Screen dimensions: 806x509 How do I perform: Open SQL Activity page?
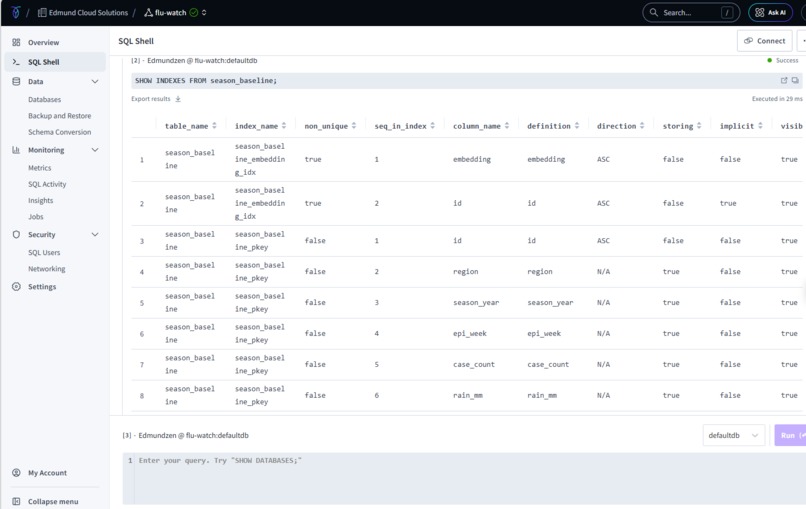point(47,184)
